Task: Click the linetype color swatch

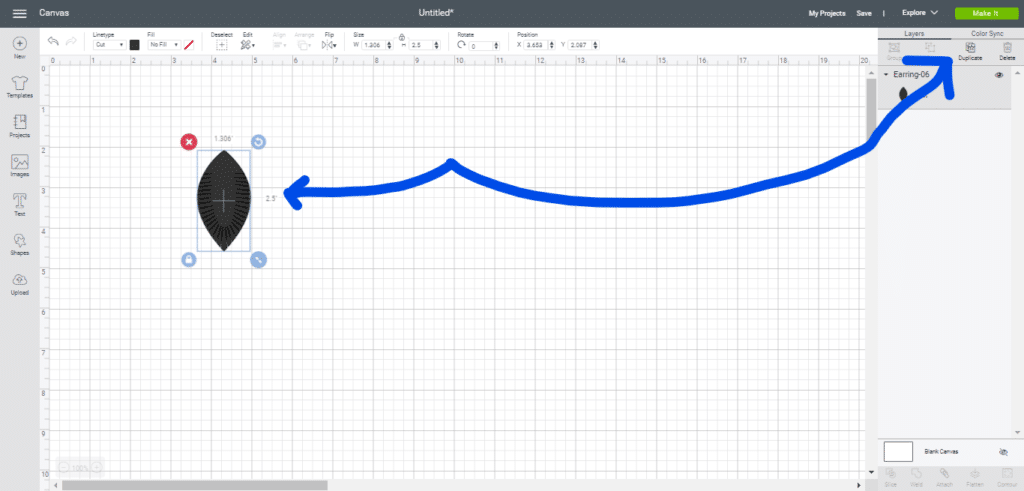Action: (134, 45)
